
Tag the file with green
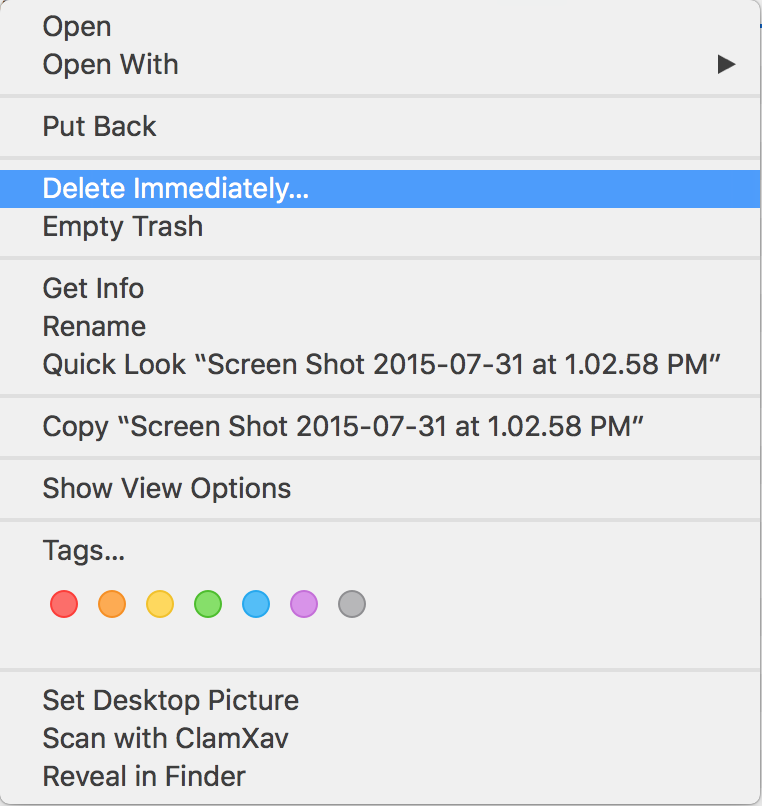click(208, 604)
